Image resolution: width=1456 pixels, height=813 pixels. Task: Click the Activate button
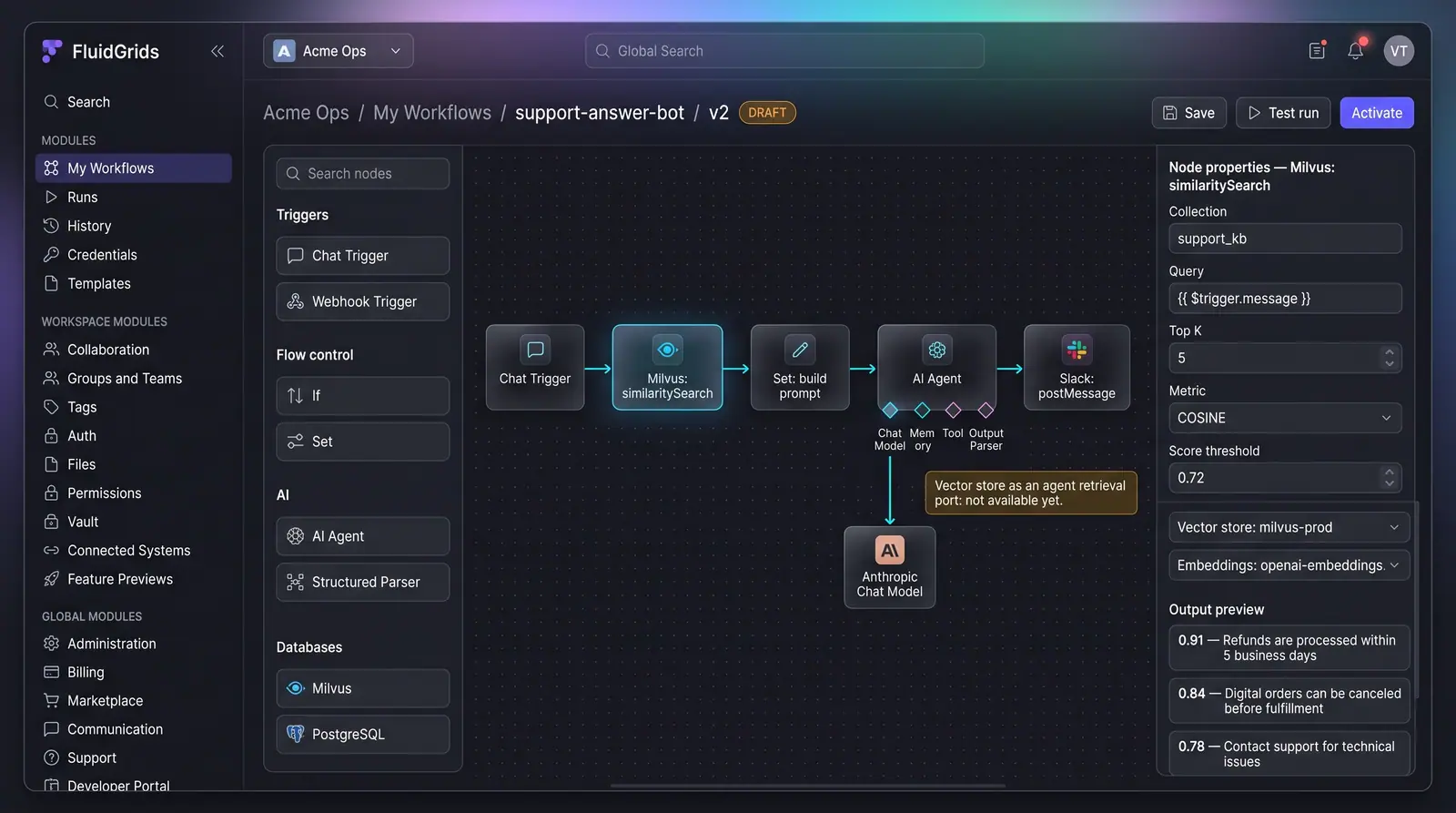point(1377,113)
